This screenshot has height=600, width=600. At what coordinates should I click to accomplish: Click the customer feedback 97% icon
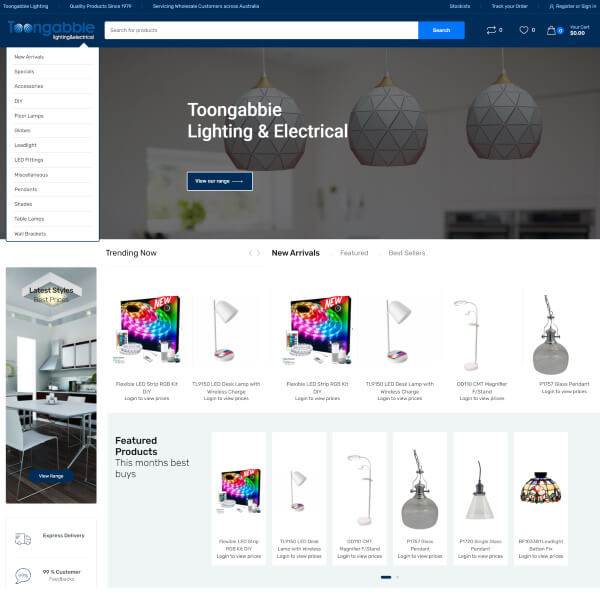pyautogui.click(x=23, y=575)
